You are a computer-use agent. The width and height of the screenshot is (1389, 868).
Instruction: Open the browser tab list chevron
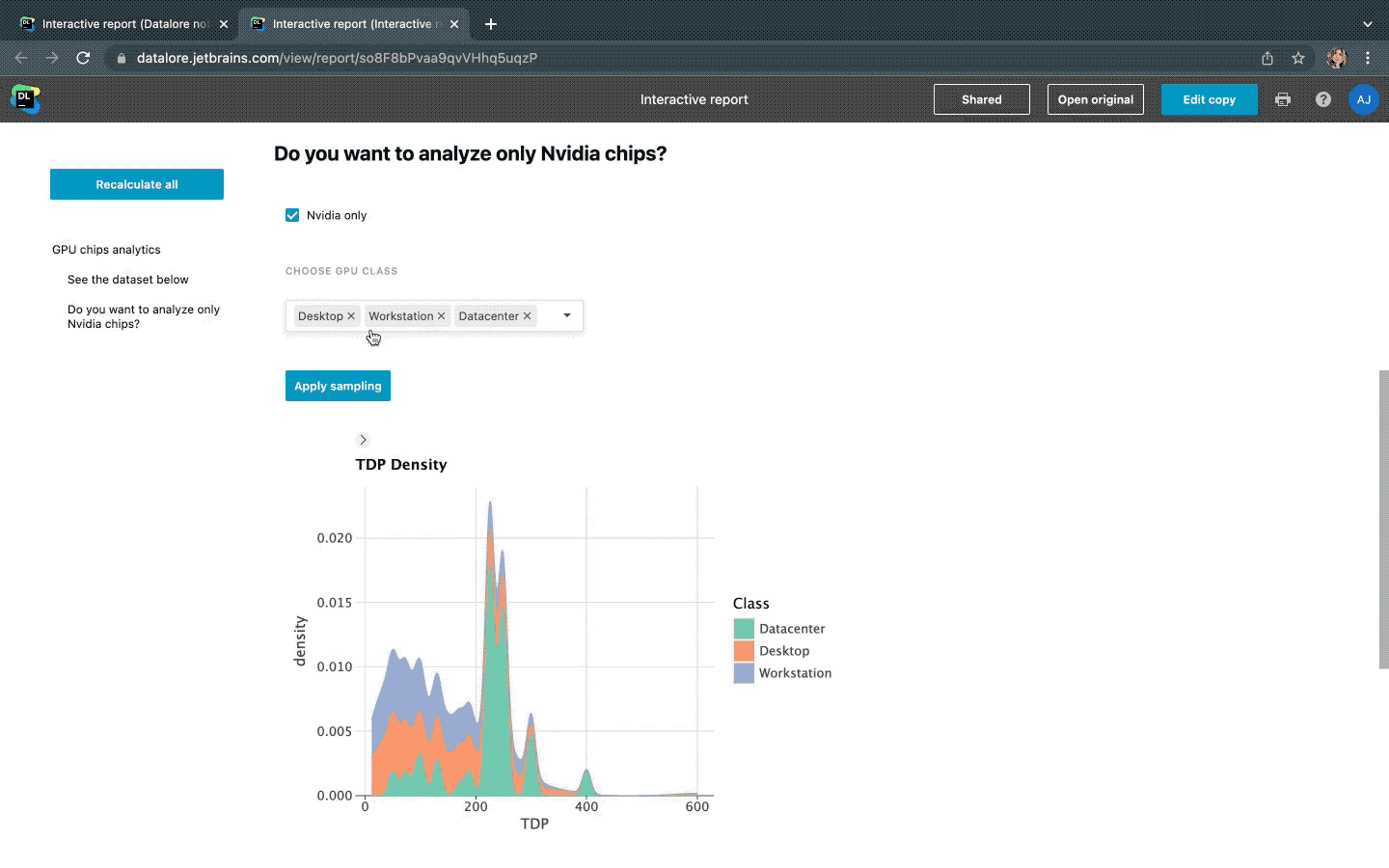click(x=1367, y=24)
